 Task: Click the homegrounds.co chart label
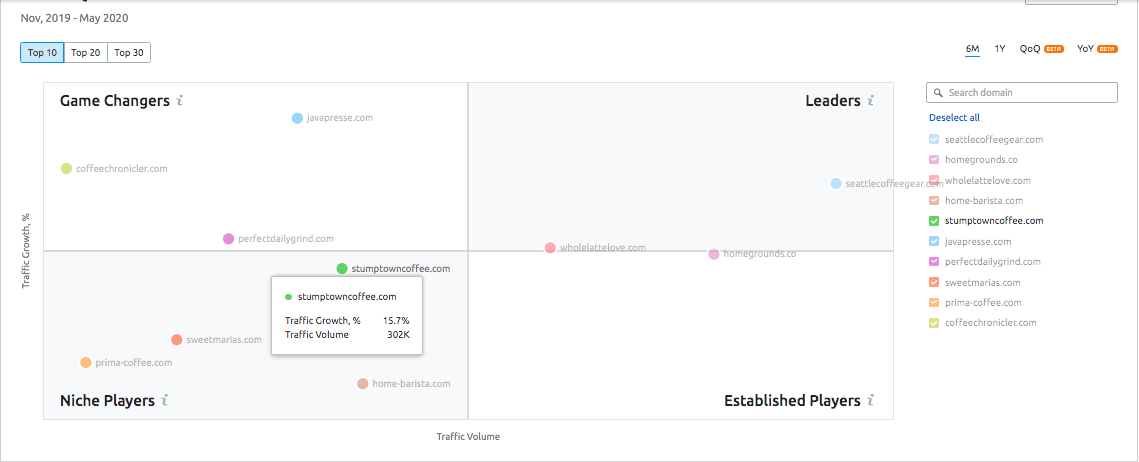point(760,254)
